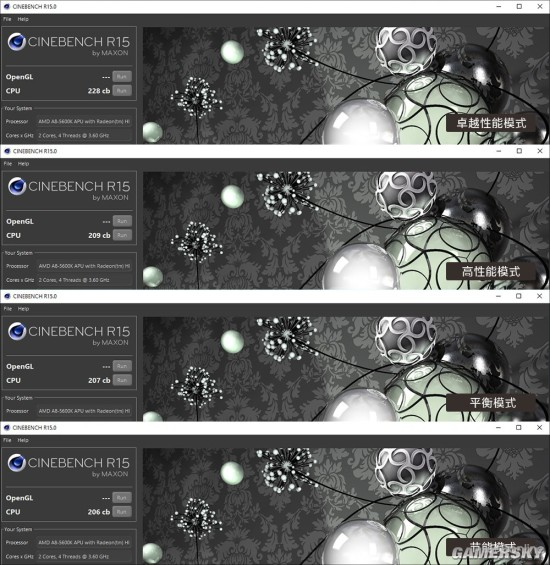The width and height of the screenshot is (550, 565).
Task: Click Cores x GHz field in 228 cb window
Action: point(84,135)
